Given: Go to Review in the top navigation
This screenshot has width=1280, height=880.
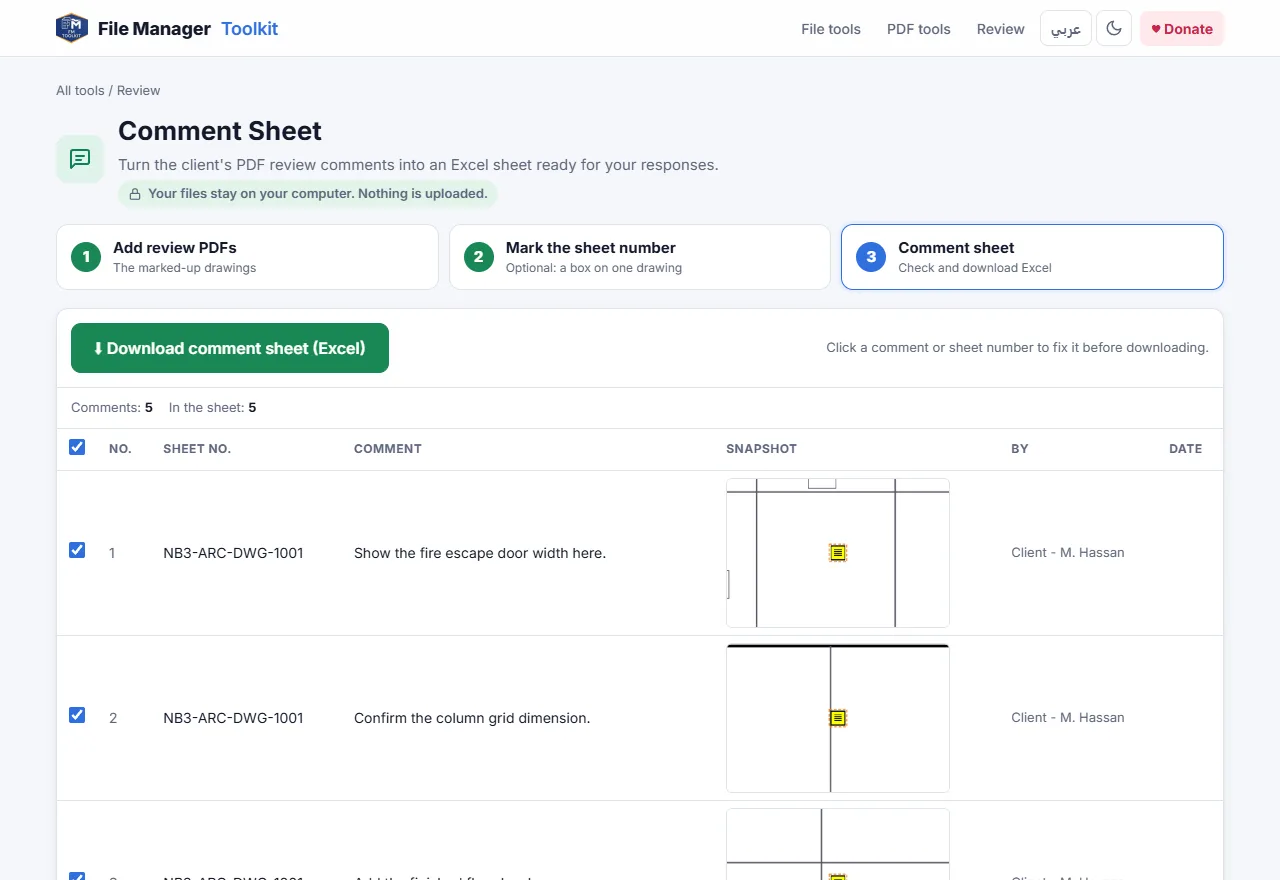Looking at the screenshot, I should coord(1001,29).
